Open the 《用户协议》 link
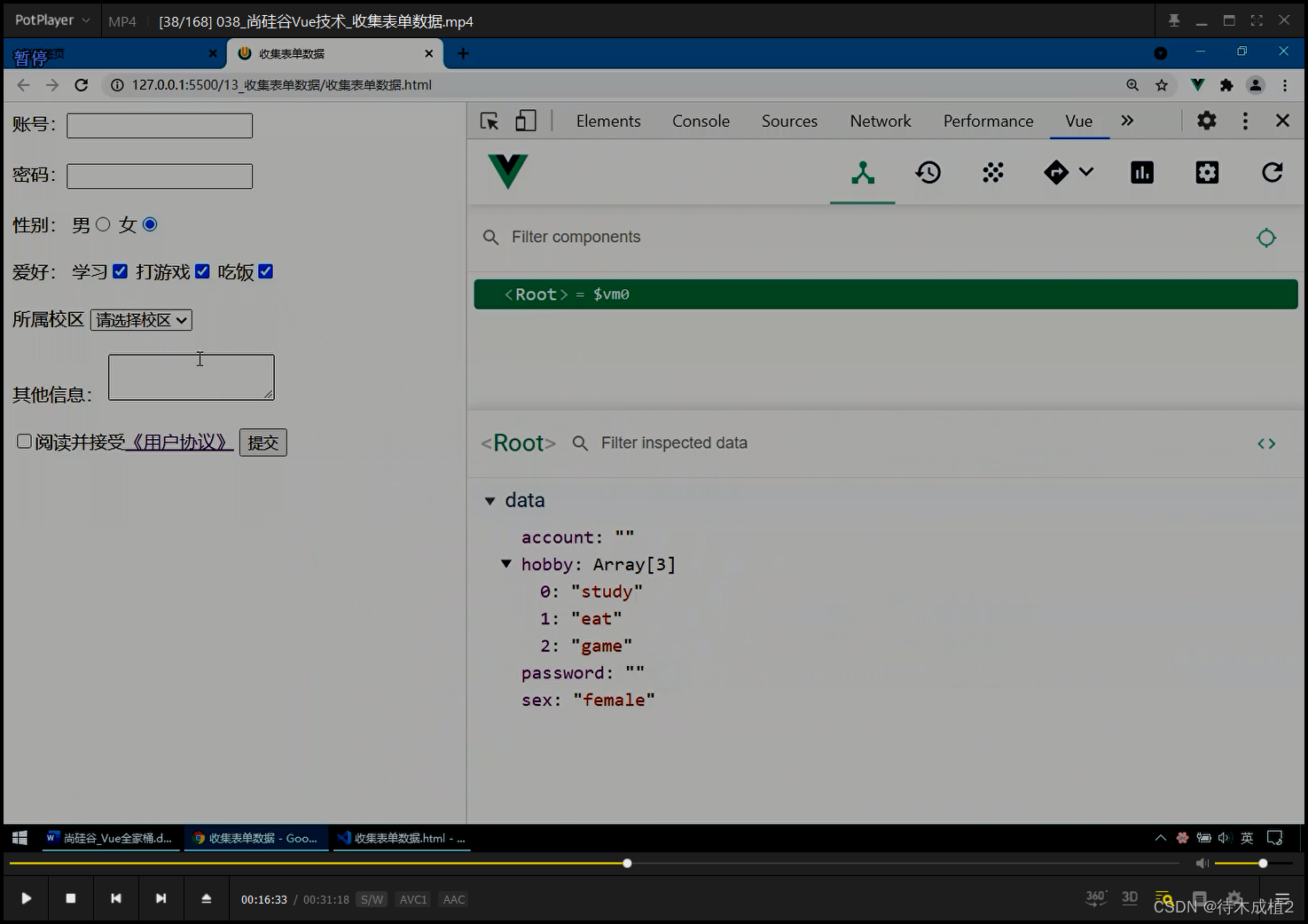Viewport: 1308px width, 924px height. click(x=180, y=442)
